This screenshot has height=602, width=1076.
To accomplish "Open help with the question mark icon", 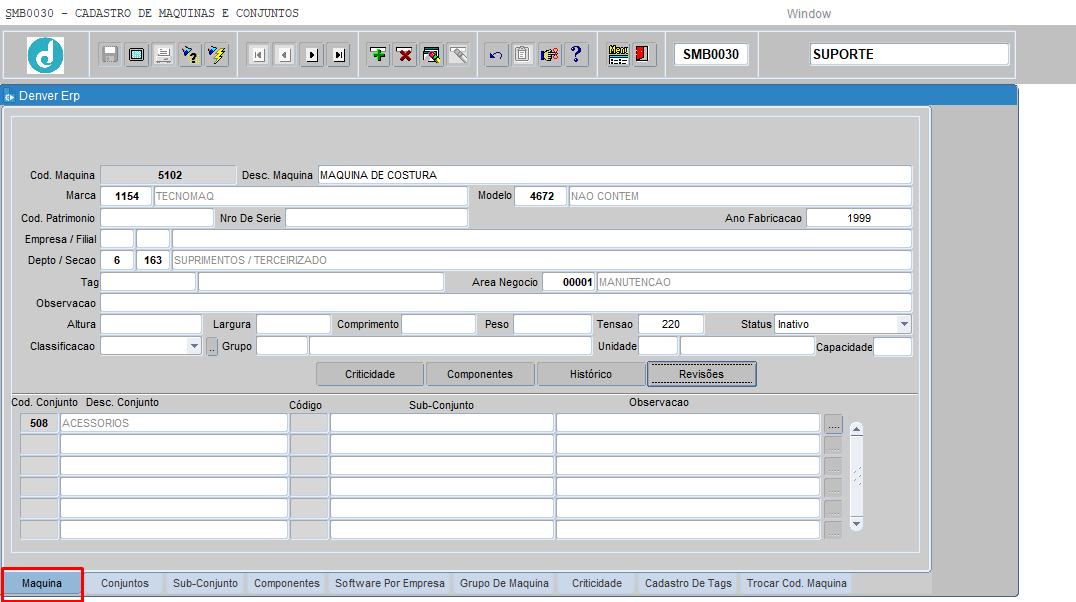I will [577, 55].
